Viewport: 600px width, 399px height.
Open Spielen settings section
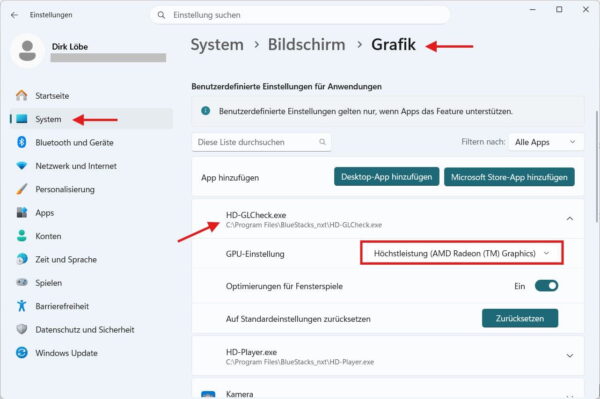(x=91, y=282)
